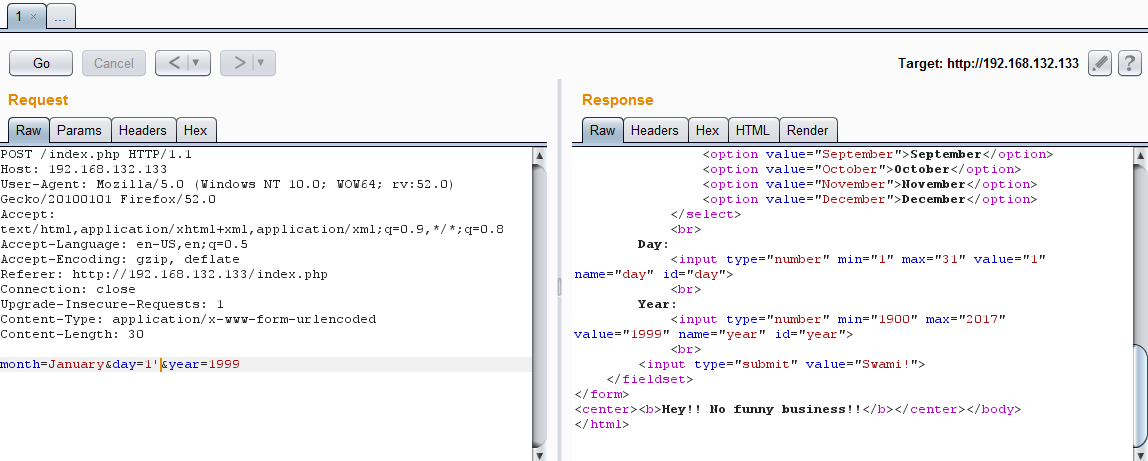Click the Accept-Encoding header line
Screen dimensions: 1148x461
pyautogui.click(x=120, y=259)
